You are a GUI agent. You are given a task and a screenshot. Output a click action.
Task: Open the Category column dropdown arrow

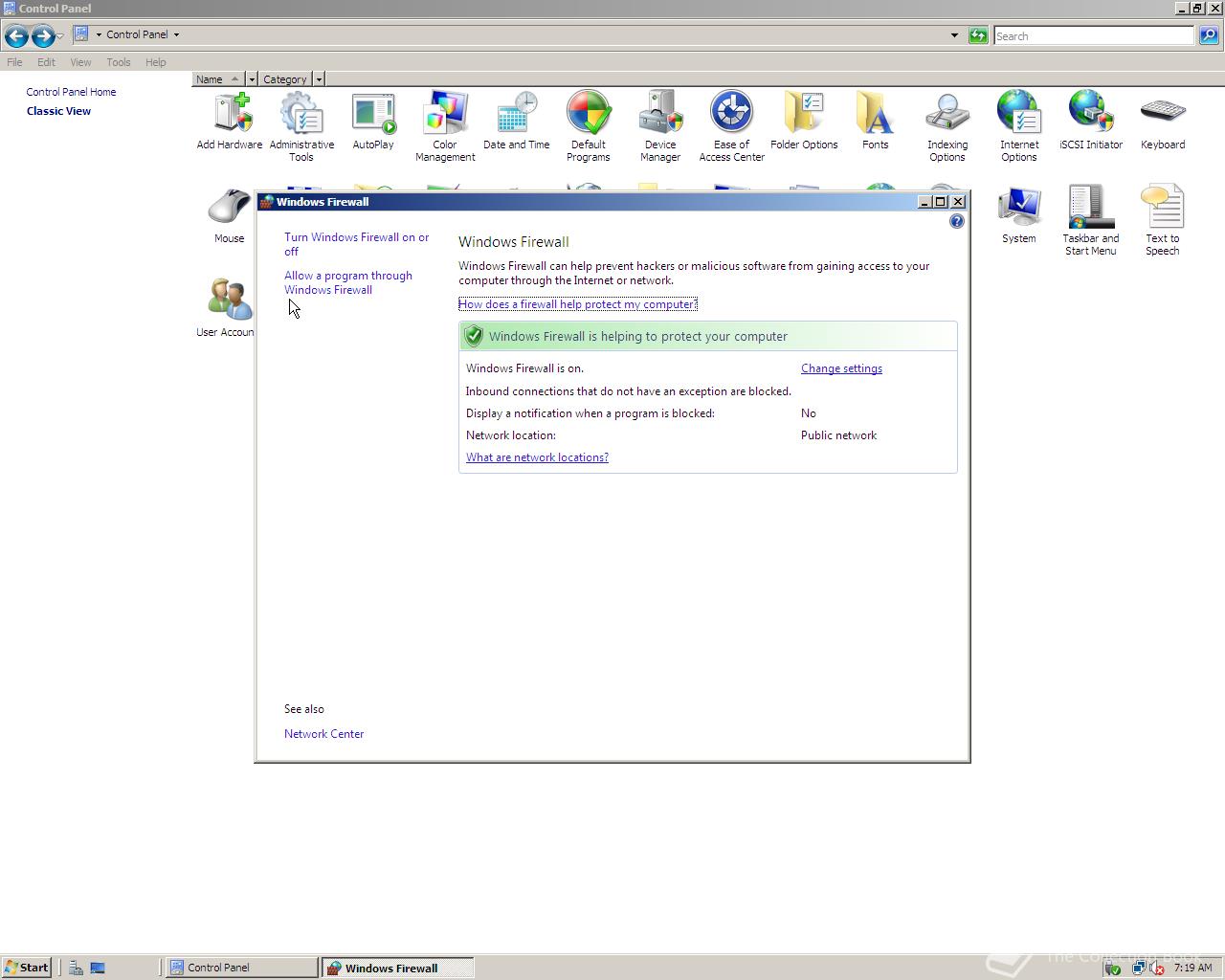(x=319, y=79)
